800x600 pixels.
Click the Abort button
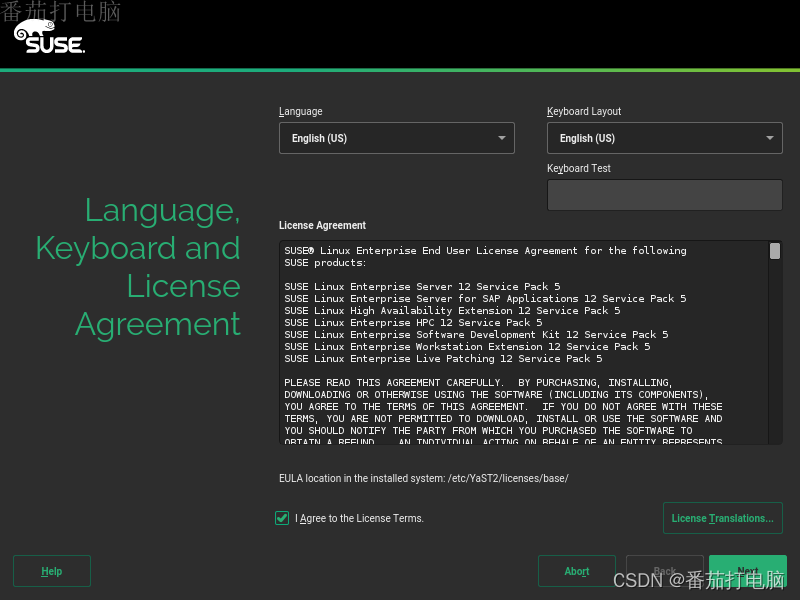point(576,571)
